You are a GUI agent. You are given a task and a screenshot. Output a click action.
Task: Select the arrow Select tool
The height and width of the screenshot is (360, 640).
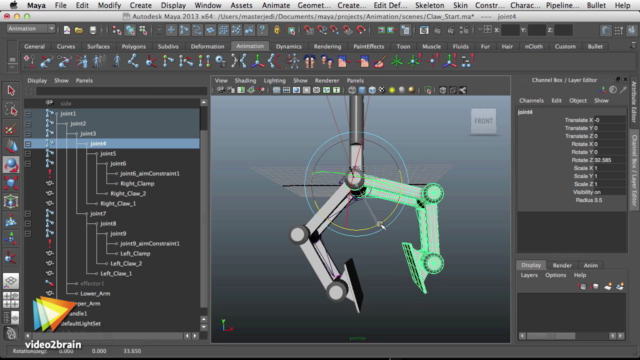coord(11,91)
